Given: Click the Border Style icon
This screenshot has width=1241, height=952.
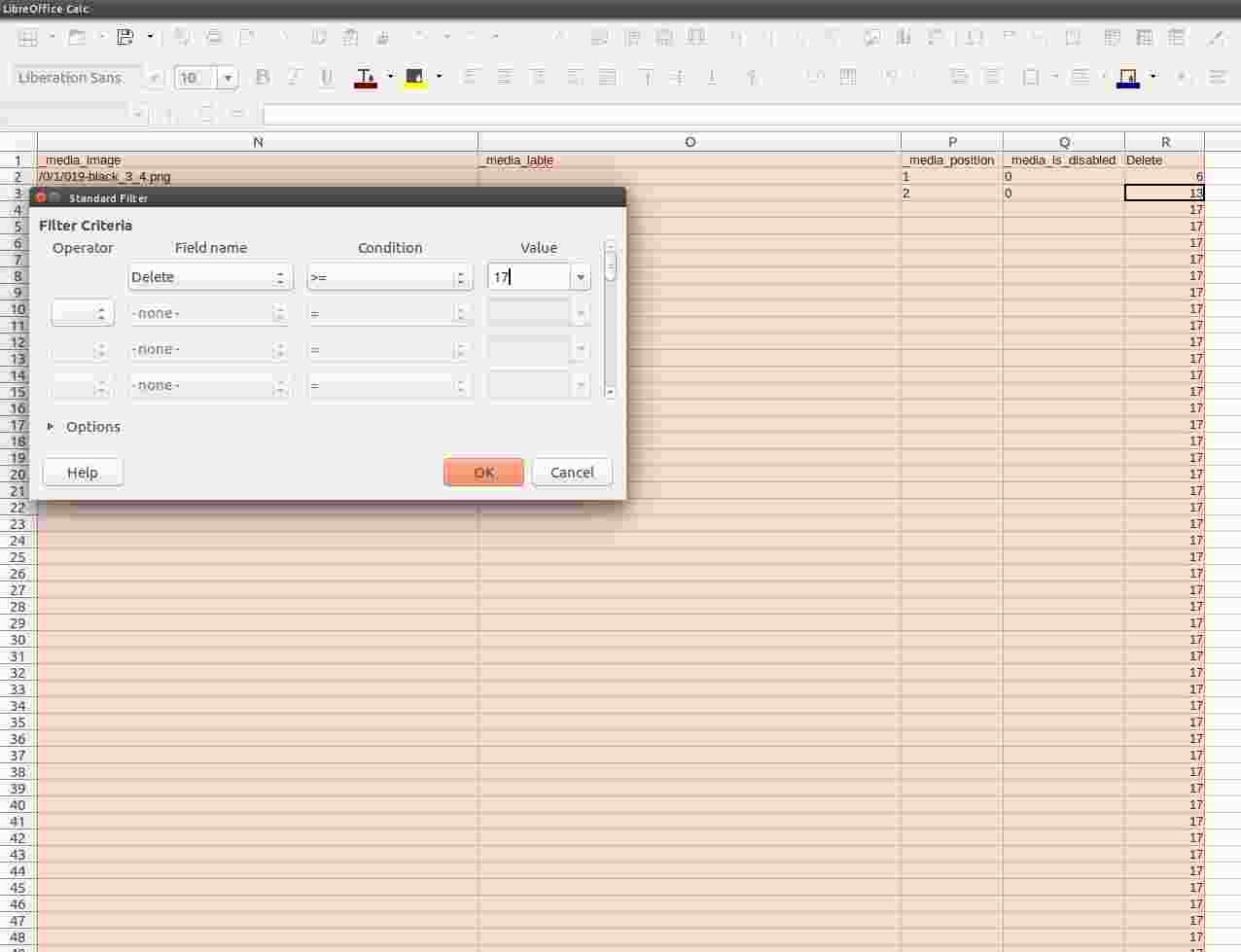Looking at the screenshot, I should pos(1080,77).
